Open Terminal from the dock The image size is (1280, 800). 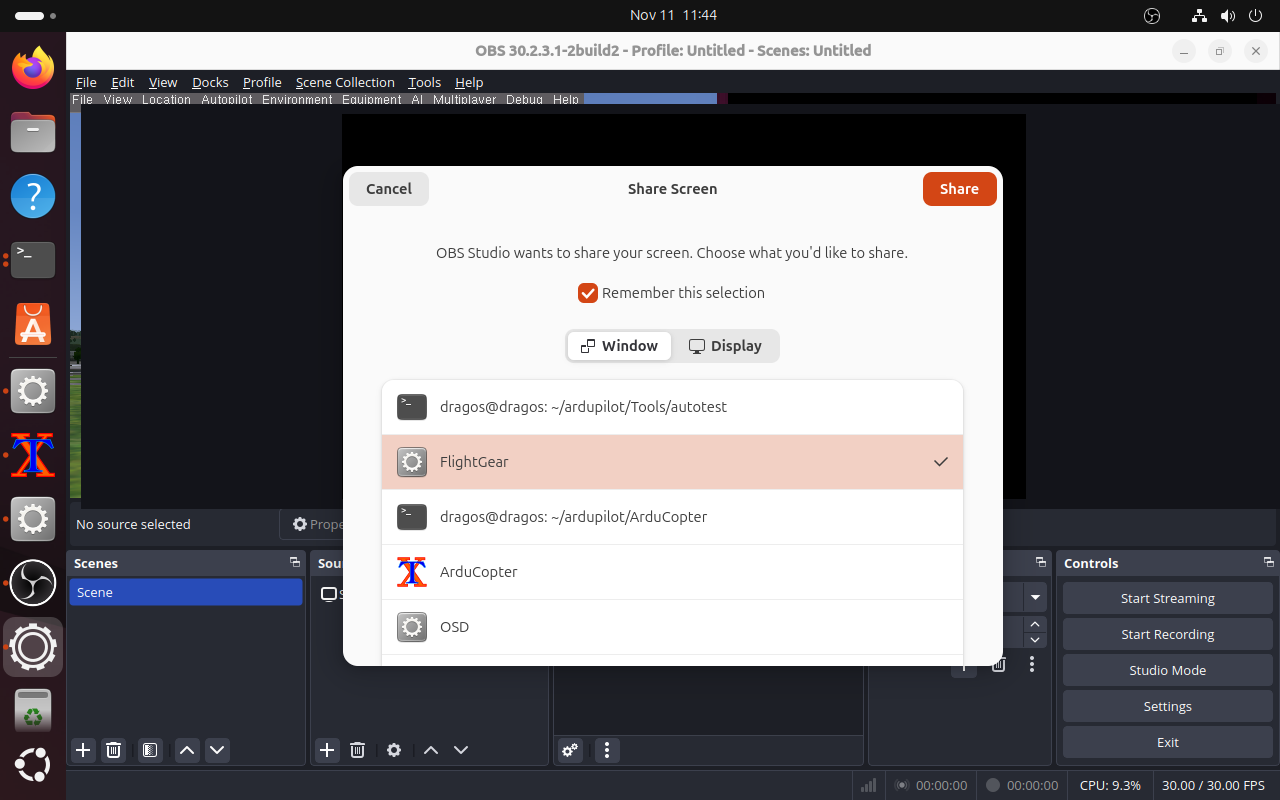coord(33,260)
